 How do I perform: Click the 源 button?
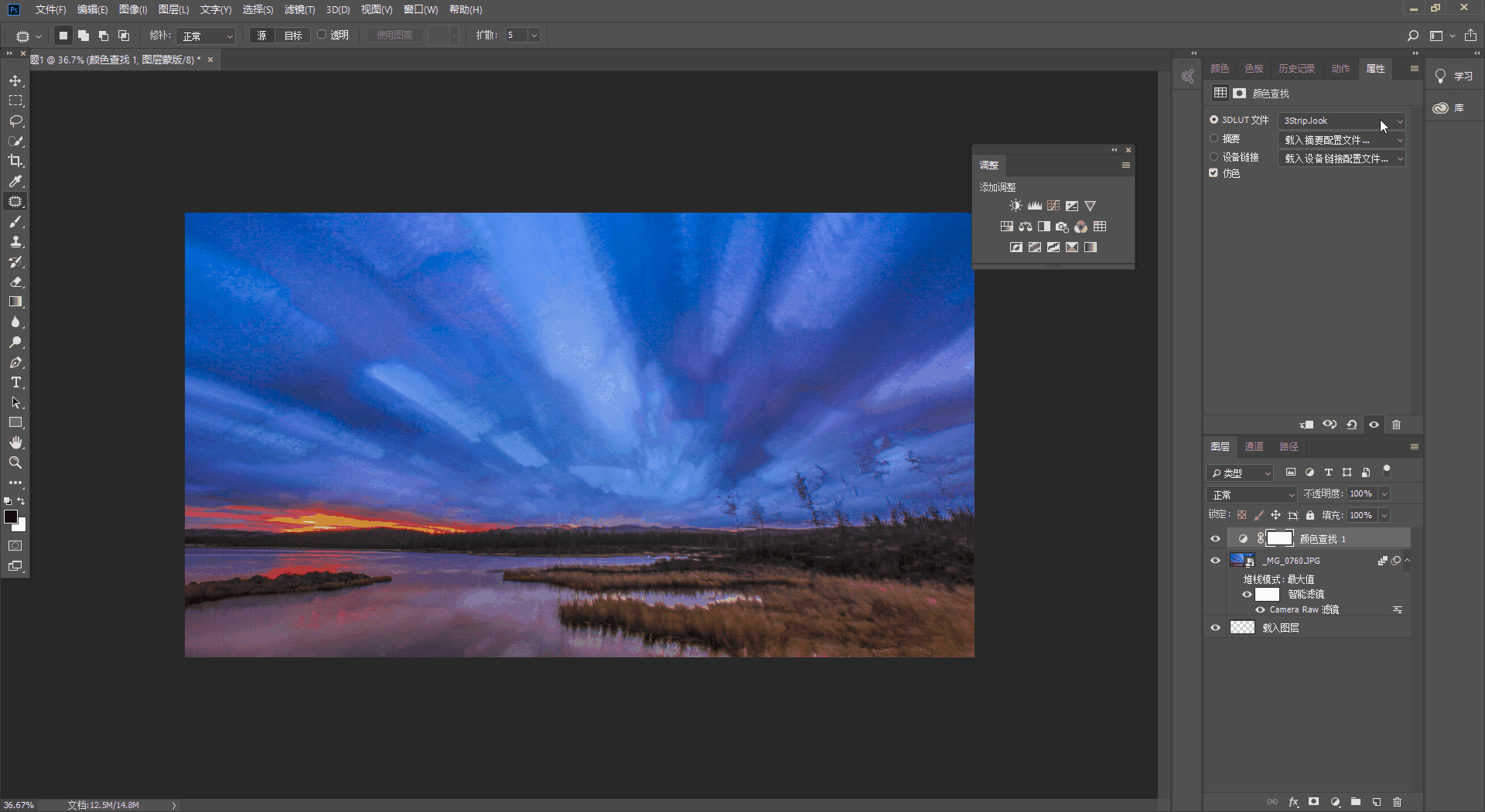pyautogui.click(x=261, y=36)
